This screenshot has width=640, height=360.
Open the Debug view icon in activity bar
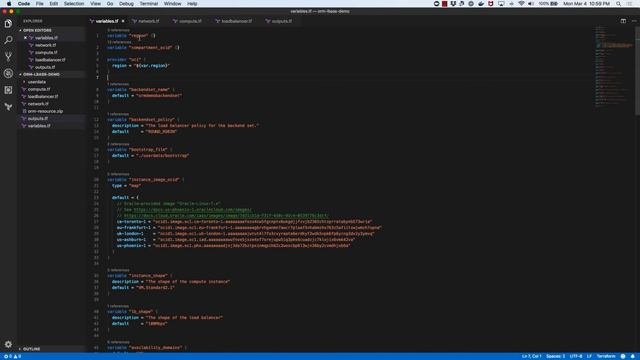coord(8,73)
